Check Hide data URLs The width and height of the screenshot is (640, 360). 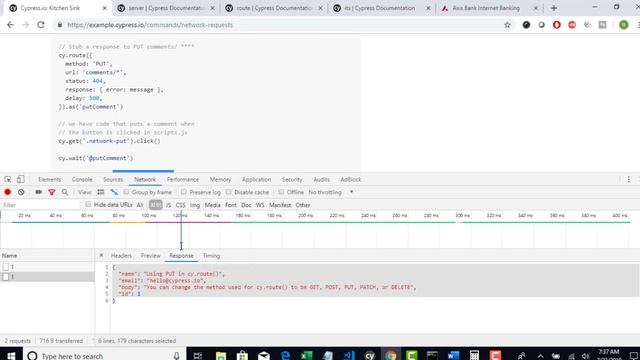coord(88,204)
